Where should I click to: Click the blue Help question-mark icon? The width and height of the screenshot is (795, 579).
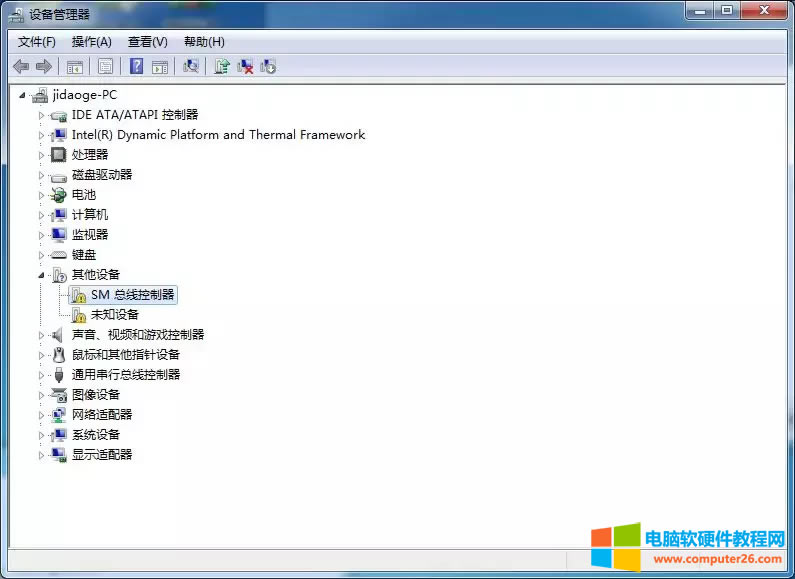tap(136, 66)
